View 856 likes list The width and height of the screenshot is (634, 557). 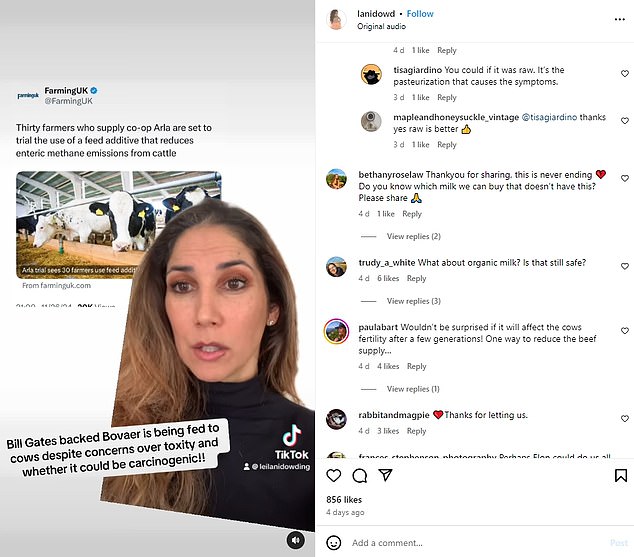(344, 500)
